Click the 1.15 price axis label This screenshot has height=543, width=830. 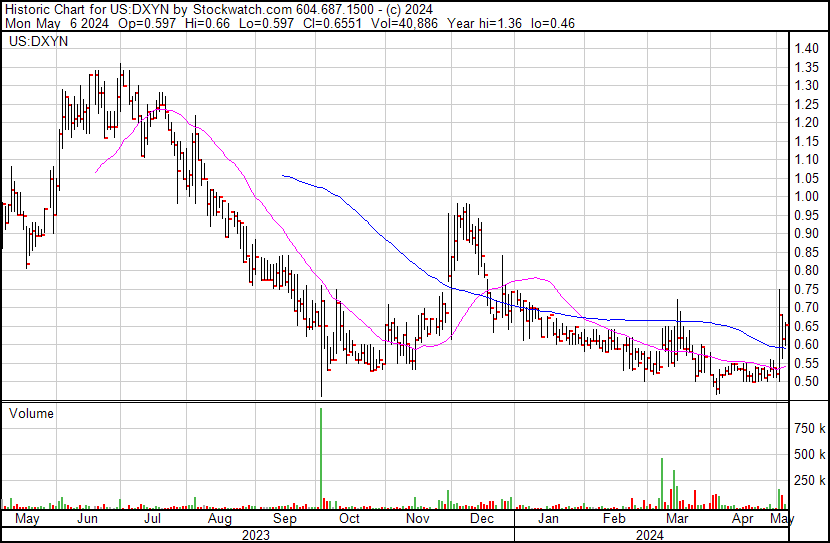[x=807, y=141]
